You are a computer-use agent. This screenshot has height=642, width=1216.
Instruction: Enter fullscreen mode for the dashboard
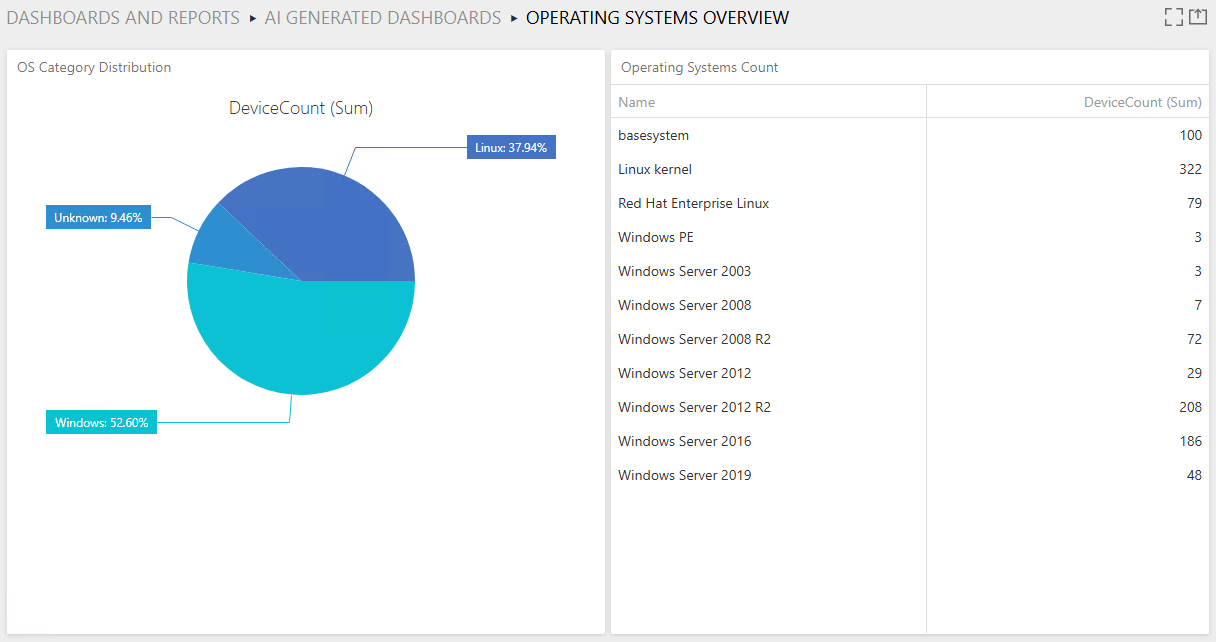1174,17
